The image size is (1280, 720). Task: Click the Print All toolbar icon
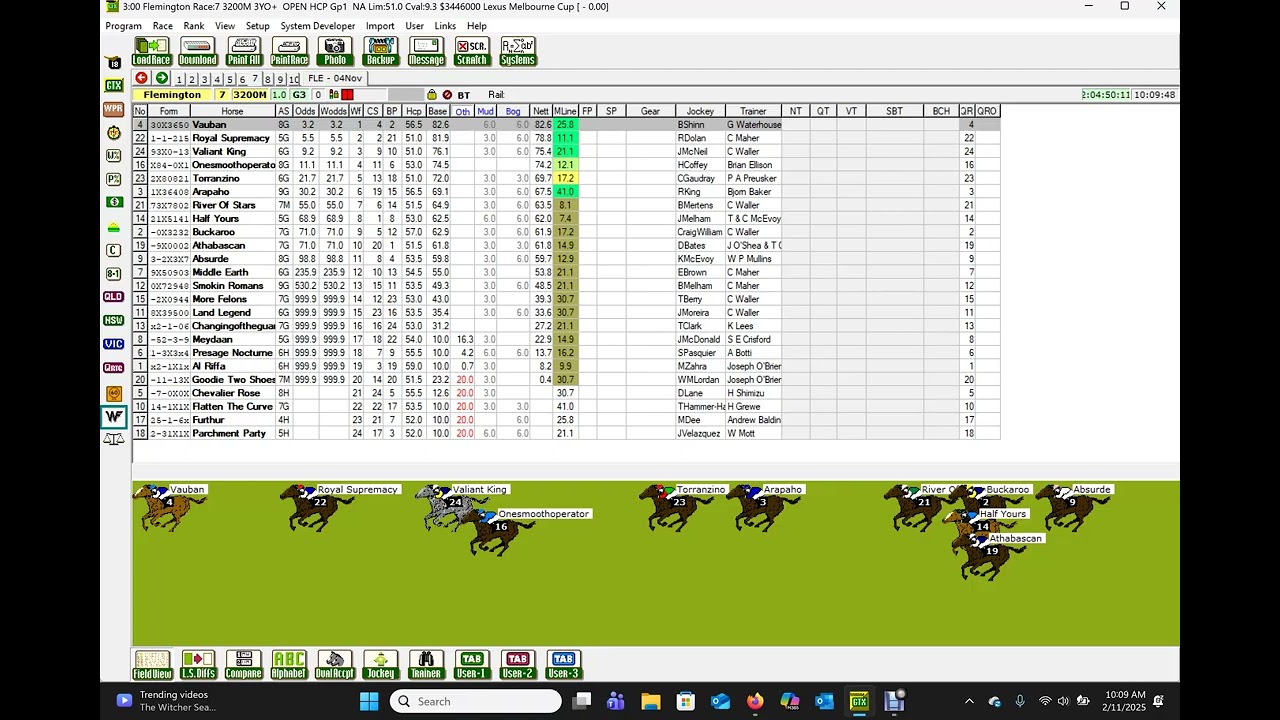click(x=244, y=52)
